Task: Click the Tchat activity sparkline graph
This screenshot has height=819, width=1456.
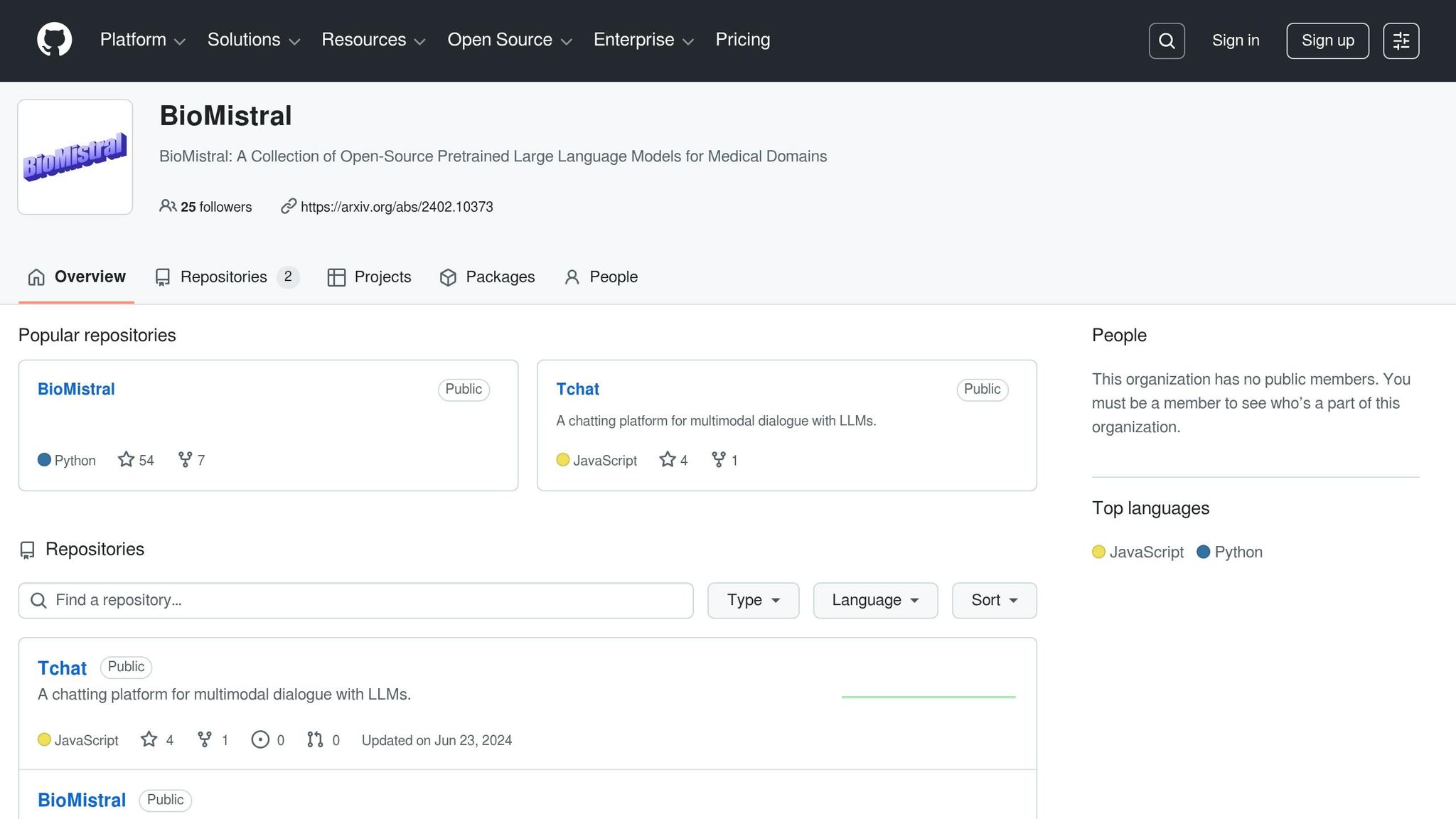Action: 928,697
